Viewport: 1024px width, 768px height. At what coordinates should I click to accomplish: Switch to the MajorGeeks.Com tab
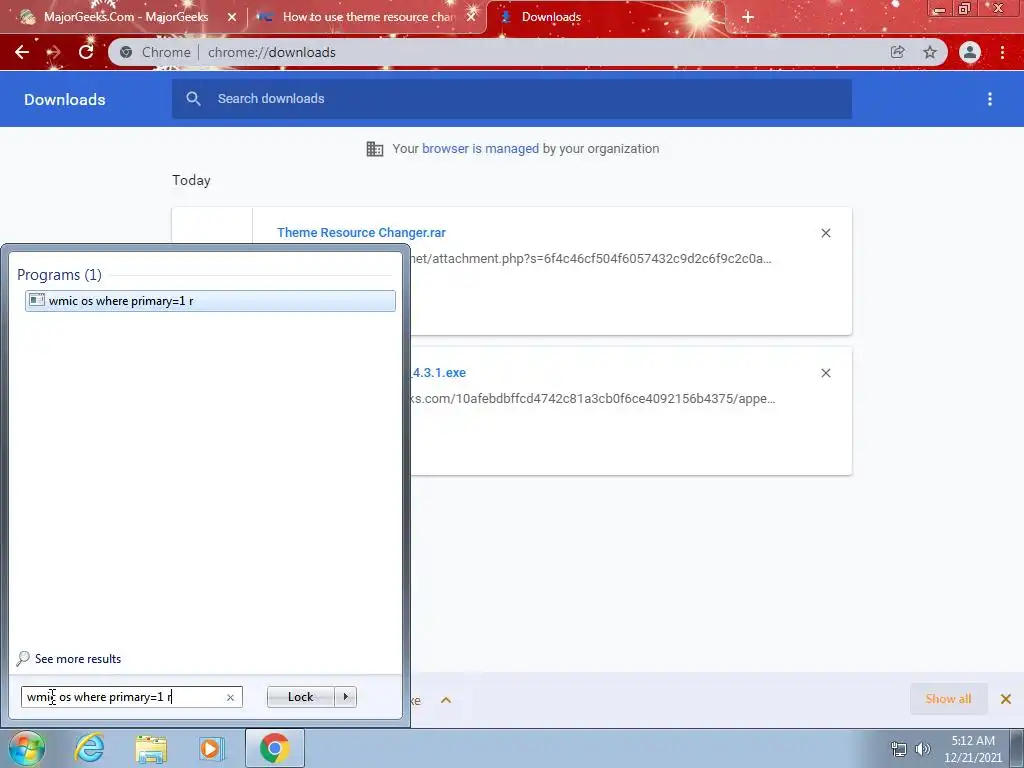pos(125,17)
